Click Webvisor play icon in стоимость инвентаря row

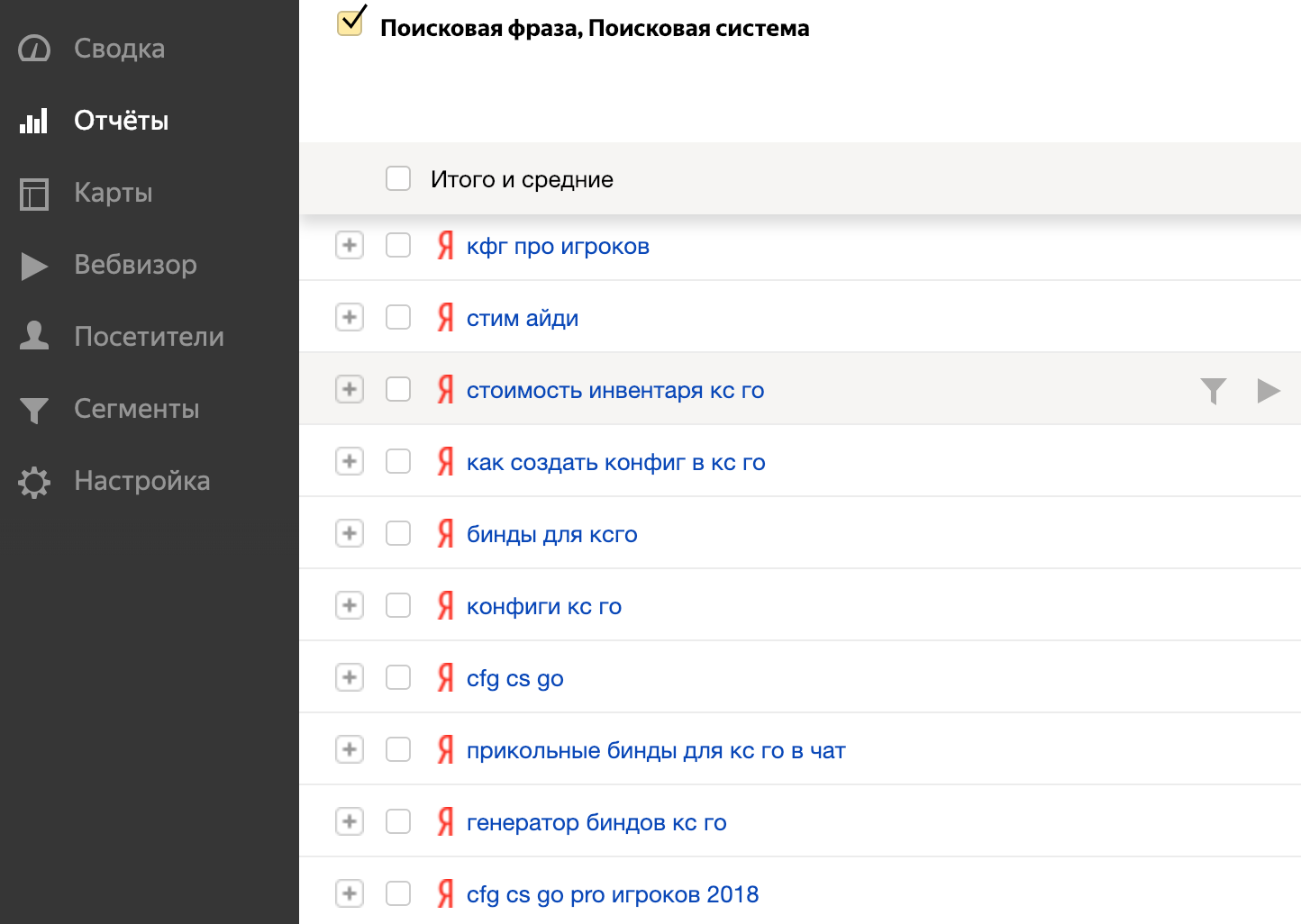pyautogui.click(x=1269, y=390)
